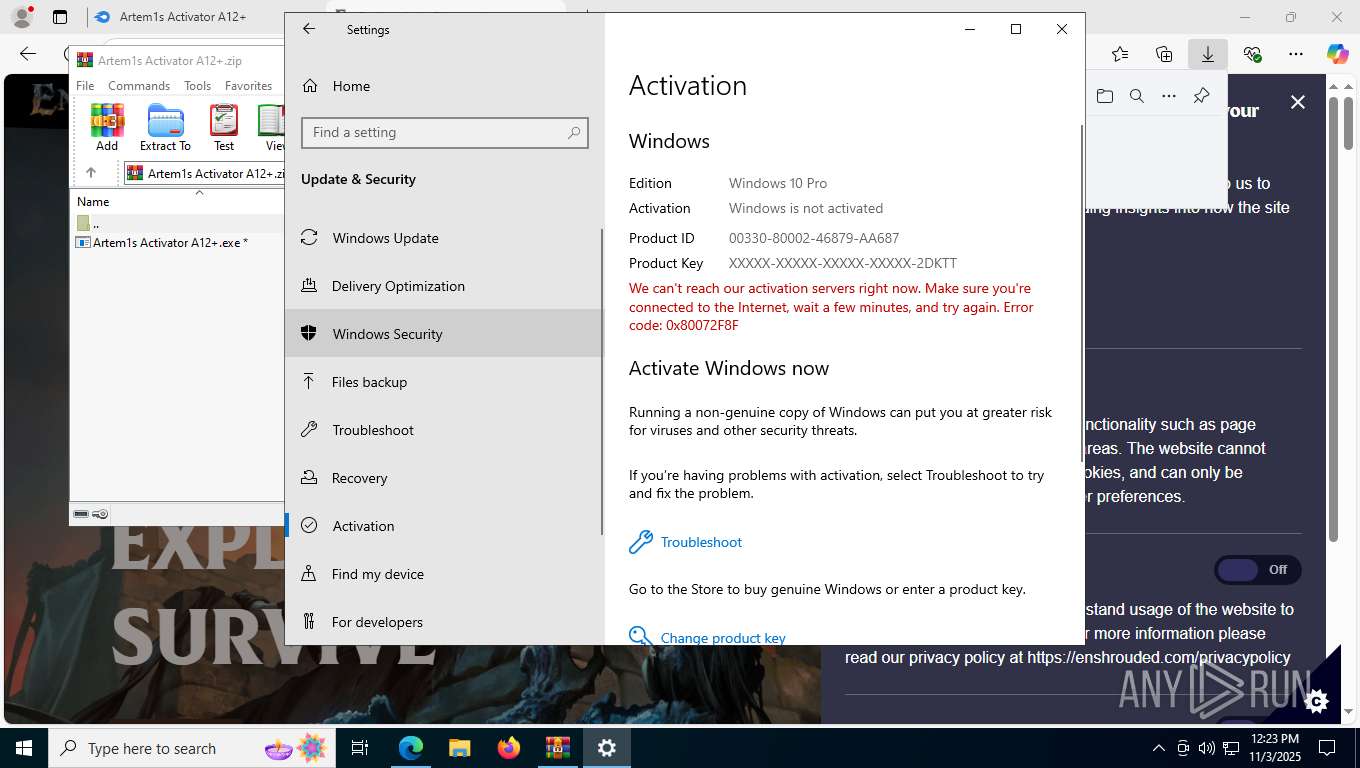
Task: Open WinRAR Favorites menu
Action: coord(249,86)
